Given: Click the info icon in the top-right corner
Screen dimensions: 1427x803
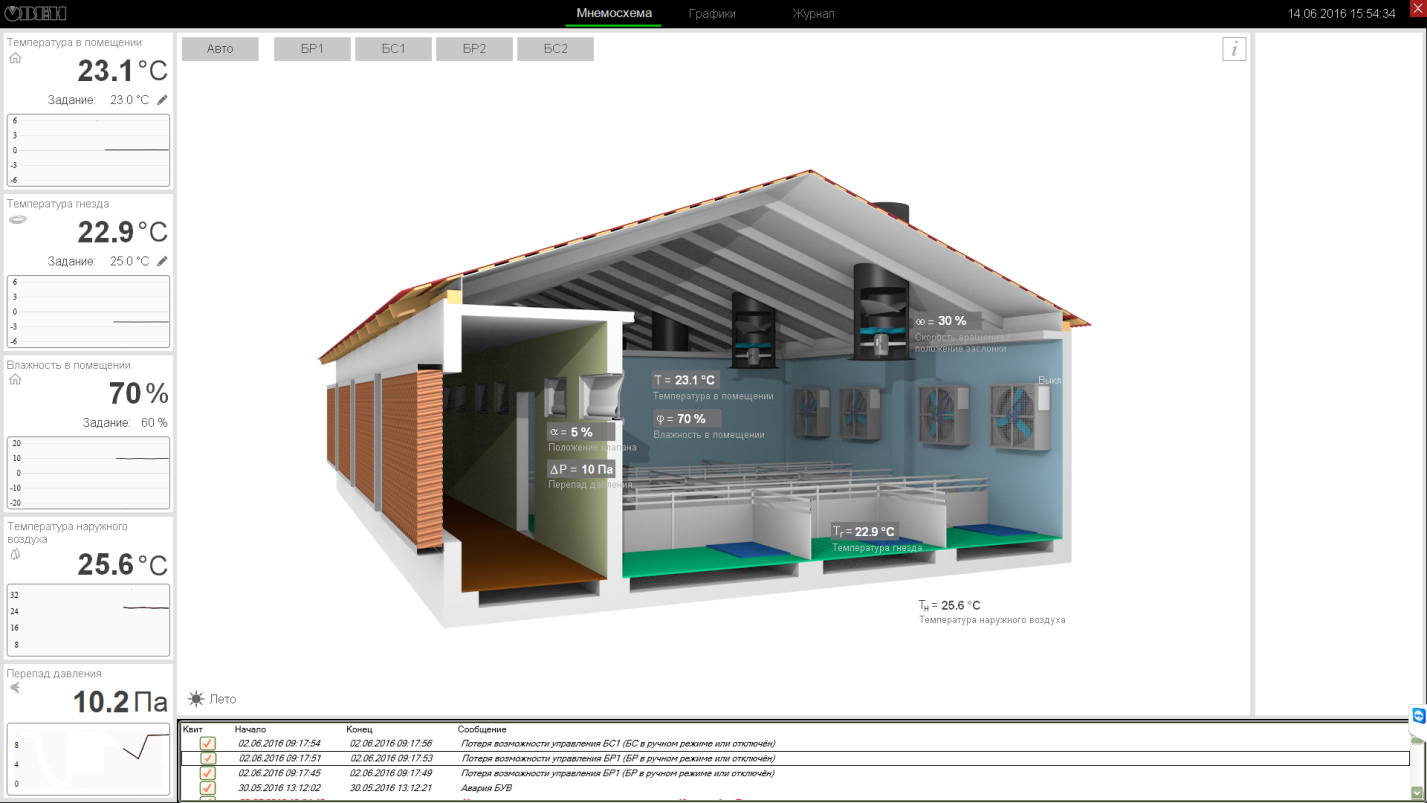Looking at the screenshot, I should click(1234, 49).
